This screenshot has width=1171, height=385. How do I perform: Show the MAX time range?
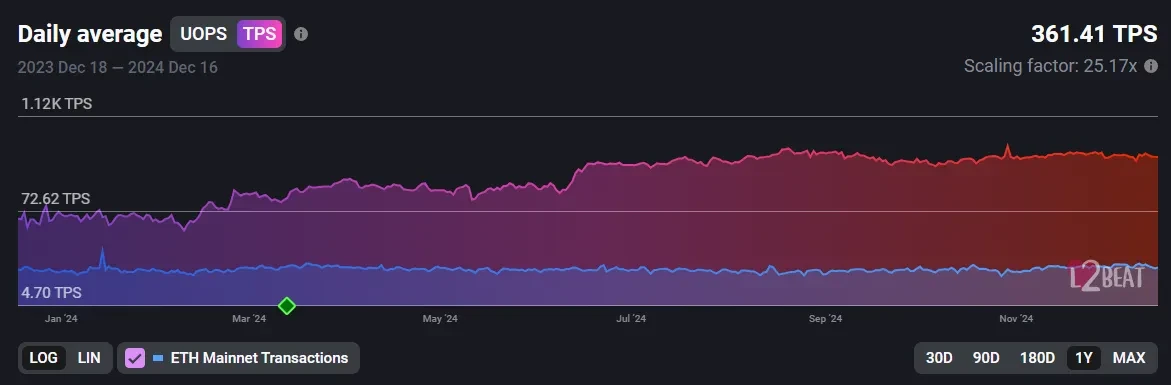(1128, 358)
